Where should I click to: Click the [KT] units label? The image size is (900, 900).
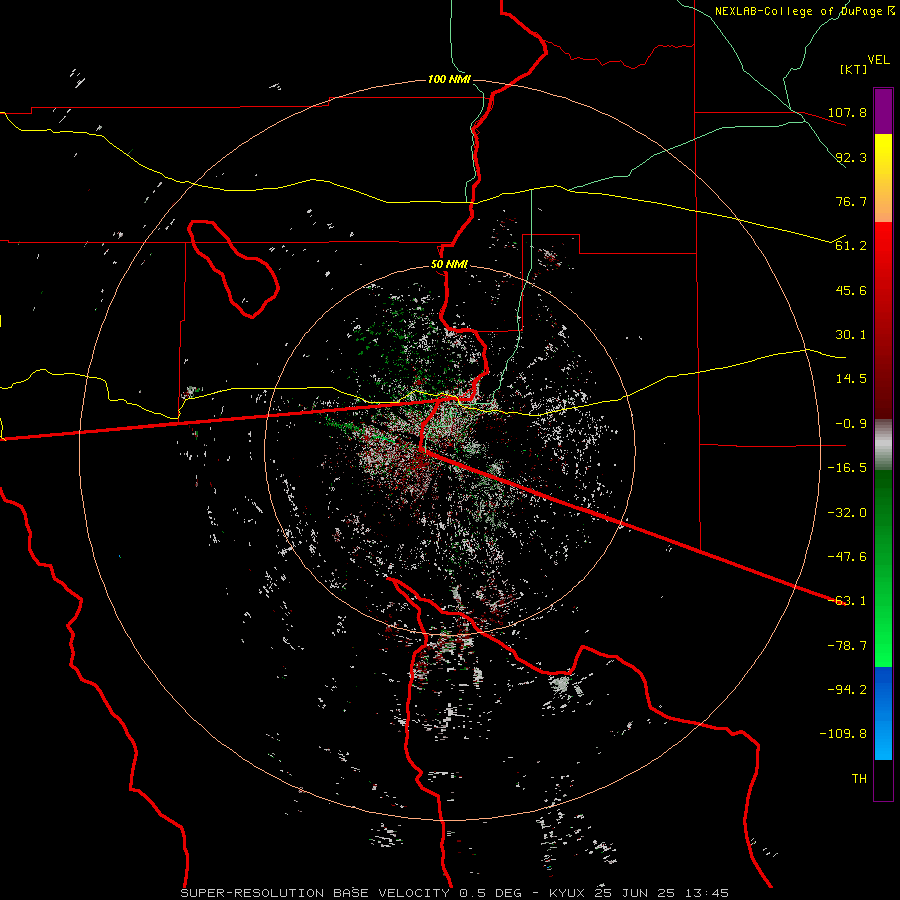[854, 69]
